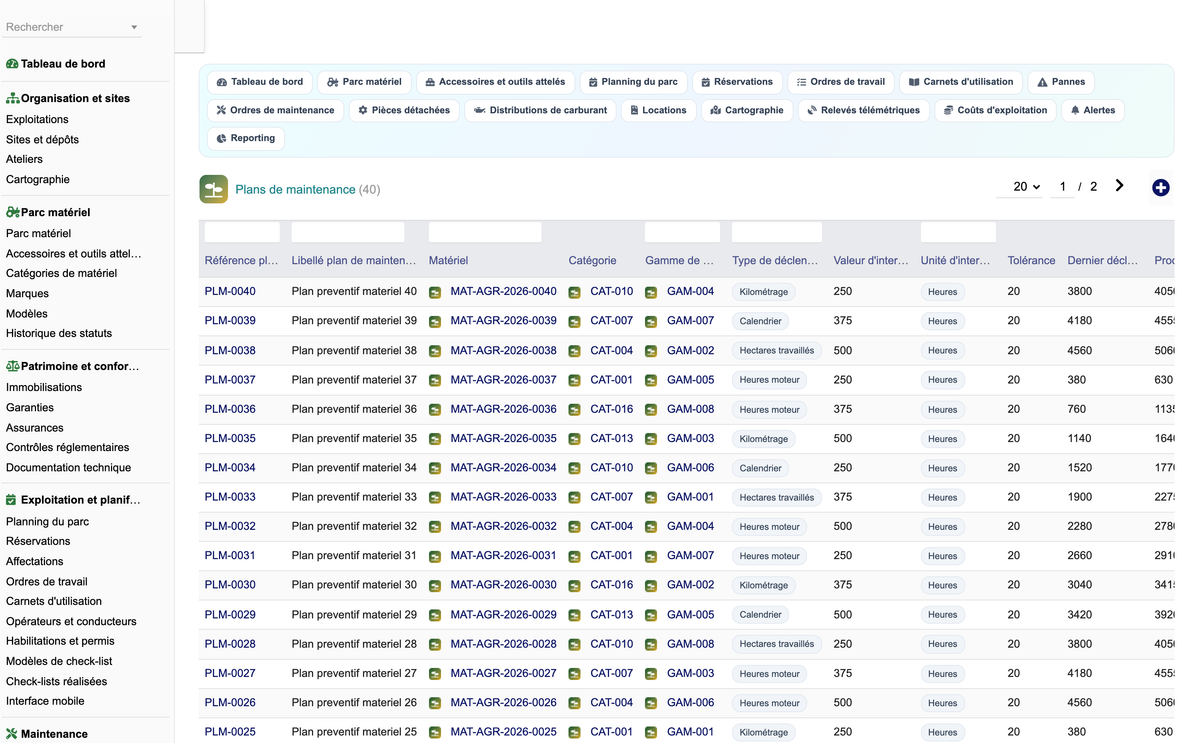Open gamme link GAM-007 in PLM-0039 row

tap(691, 321)
